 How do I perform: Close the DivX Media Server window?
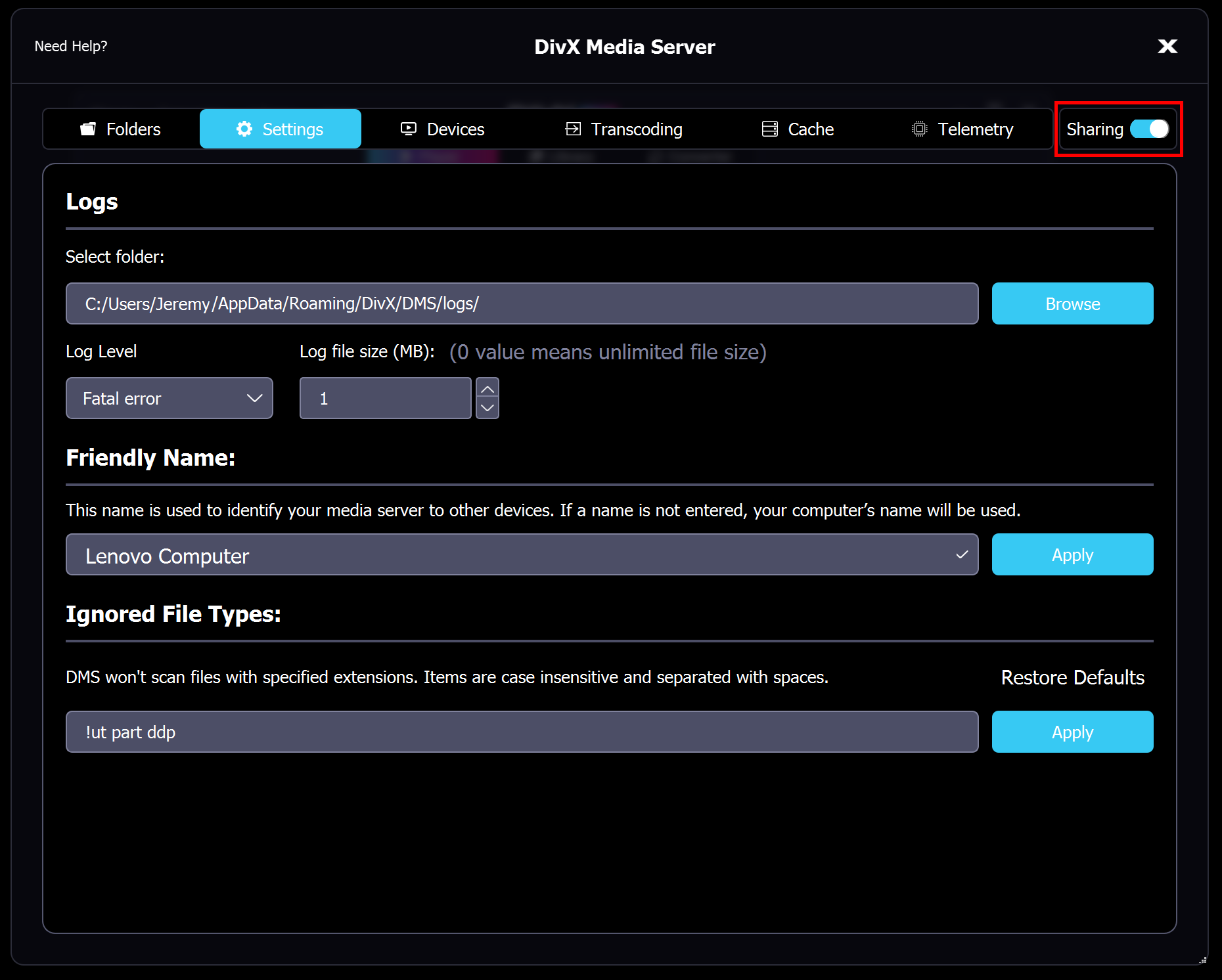click(1167, 46)
